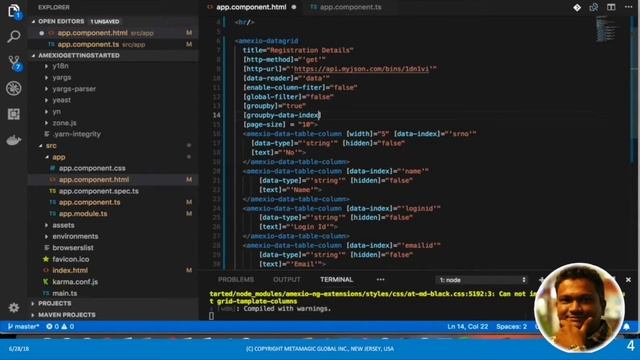Open the Search view in activity bar

click(14, 37)
